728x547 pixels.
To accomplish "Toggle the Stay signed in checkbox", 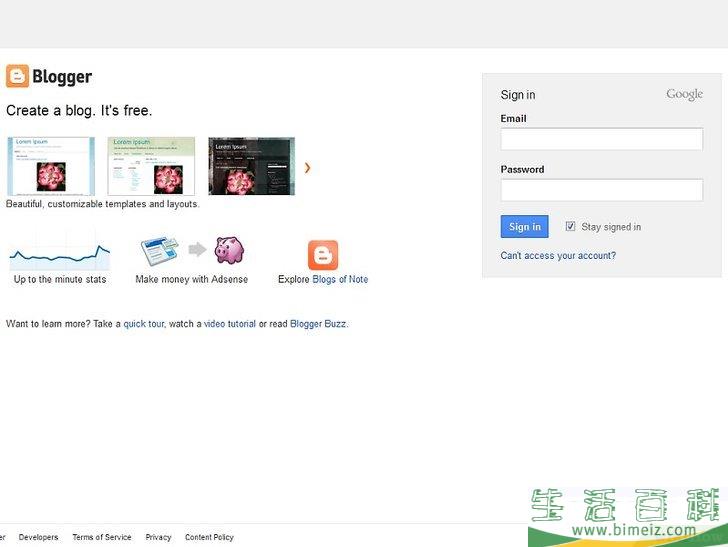I will 570,226.
